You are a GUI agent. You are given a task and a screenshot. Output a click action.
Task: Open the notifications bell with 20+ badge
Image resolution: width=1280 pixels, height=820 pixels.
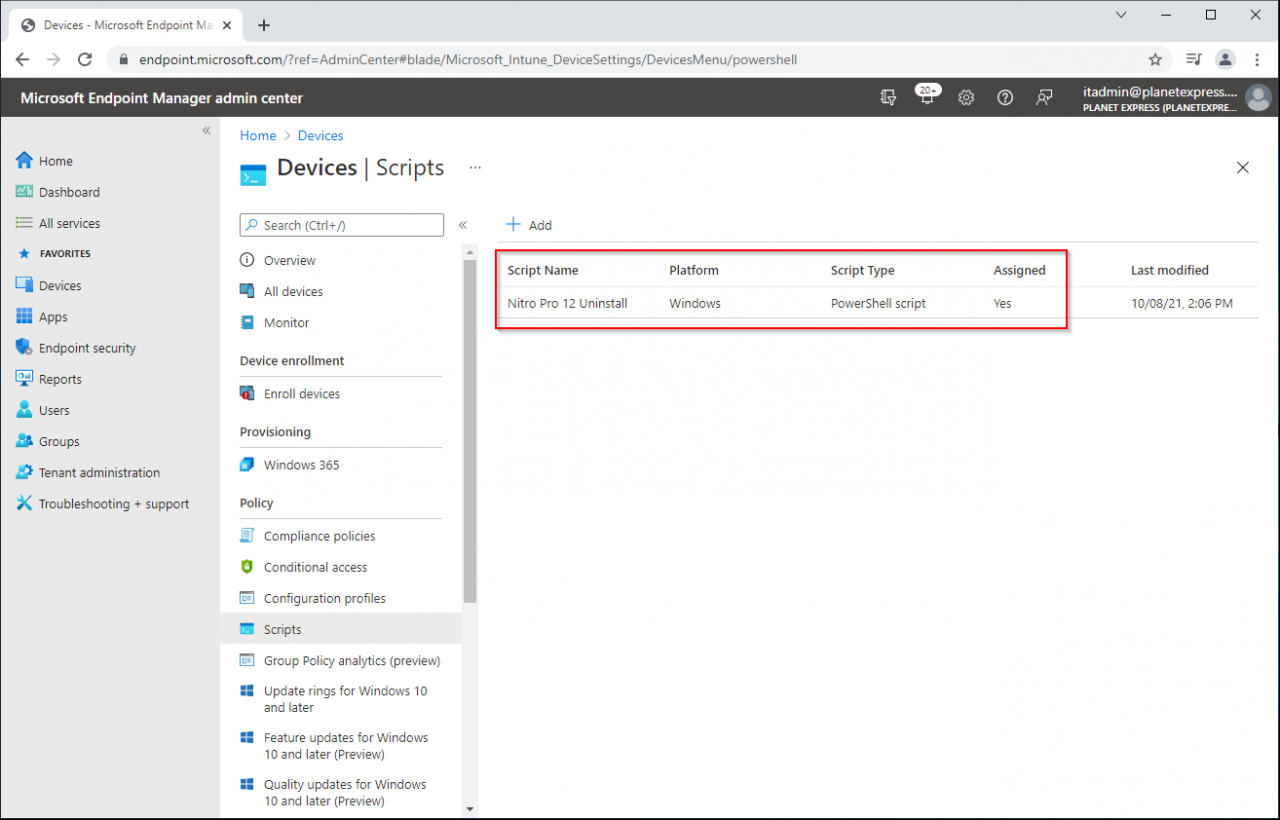(927, 96)
